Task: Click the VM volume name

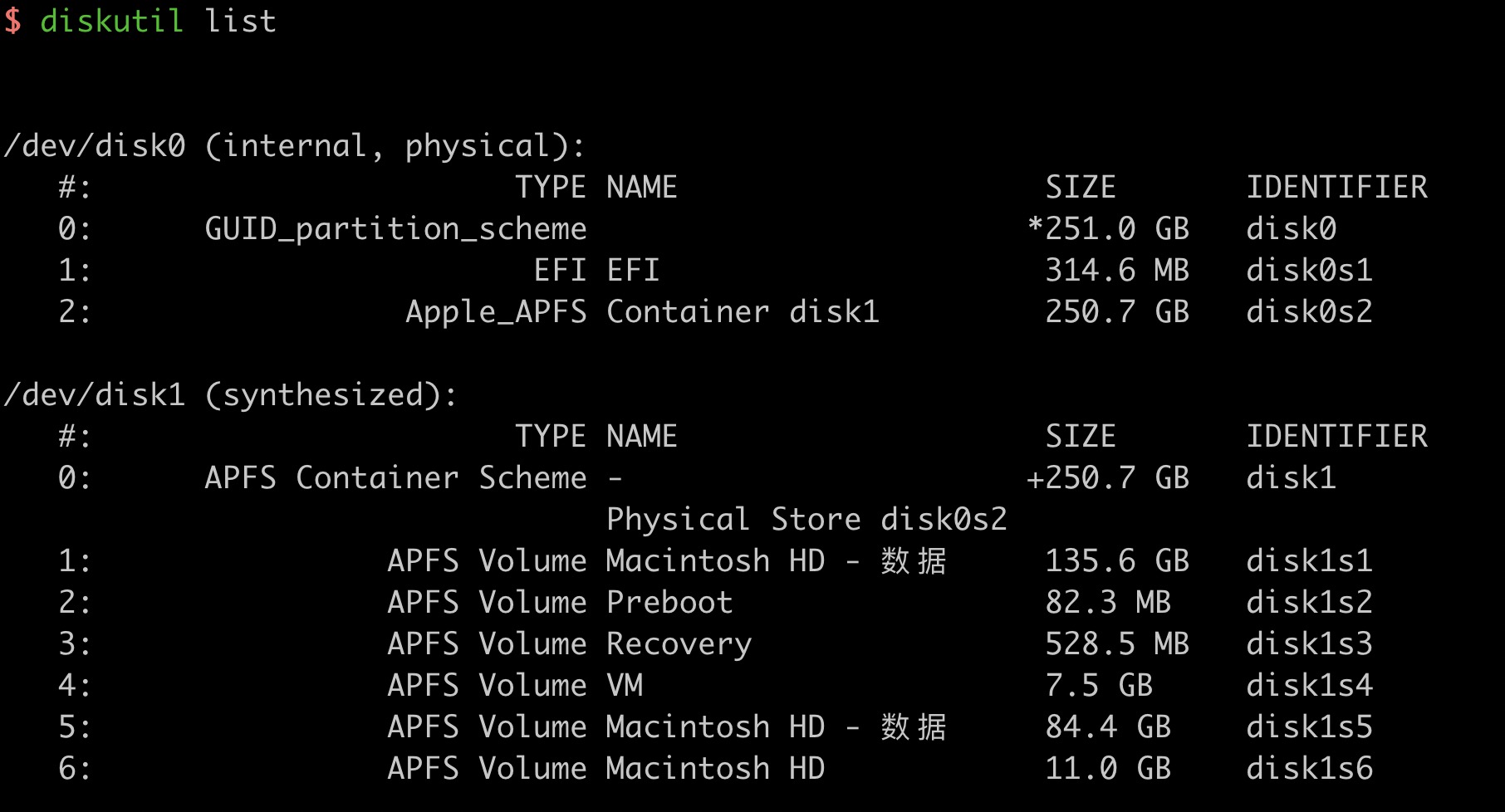Action: click(625, 686)
